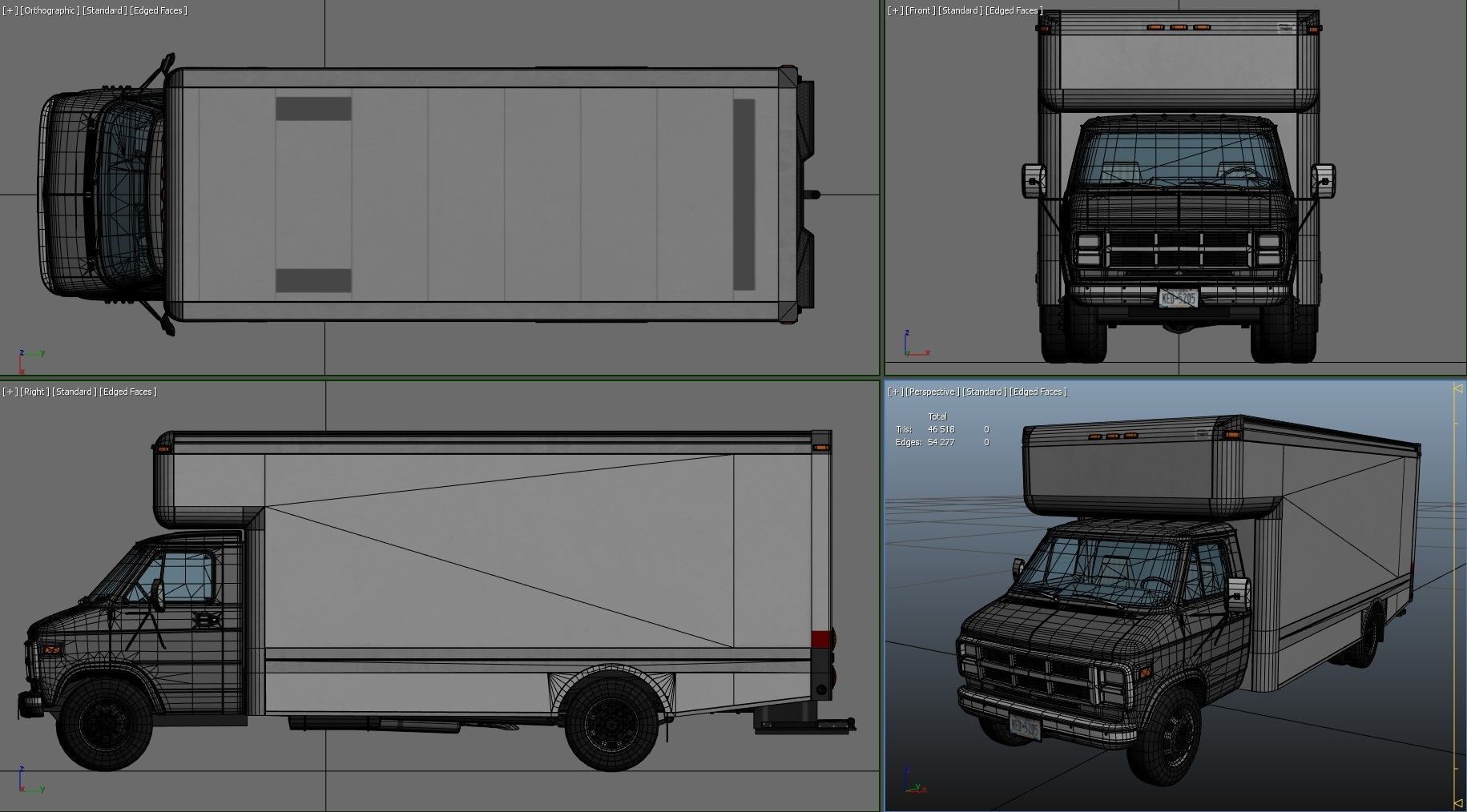The height and width of the screenshot is (812, 1467).
Task: Open the [Perspective] view label menu
Action: 933,392
